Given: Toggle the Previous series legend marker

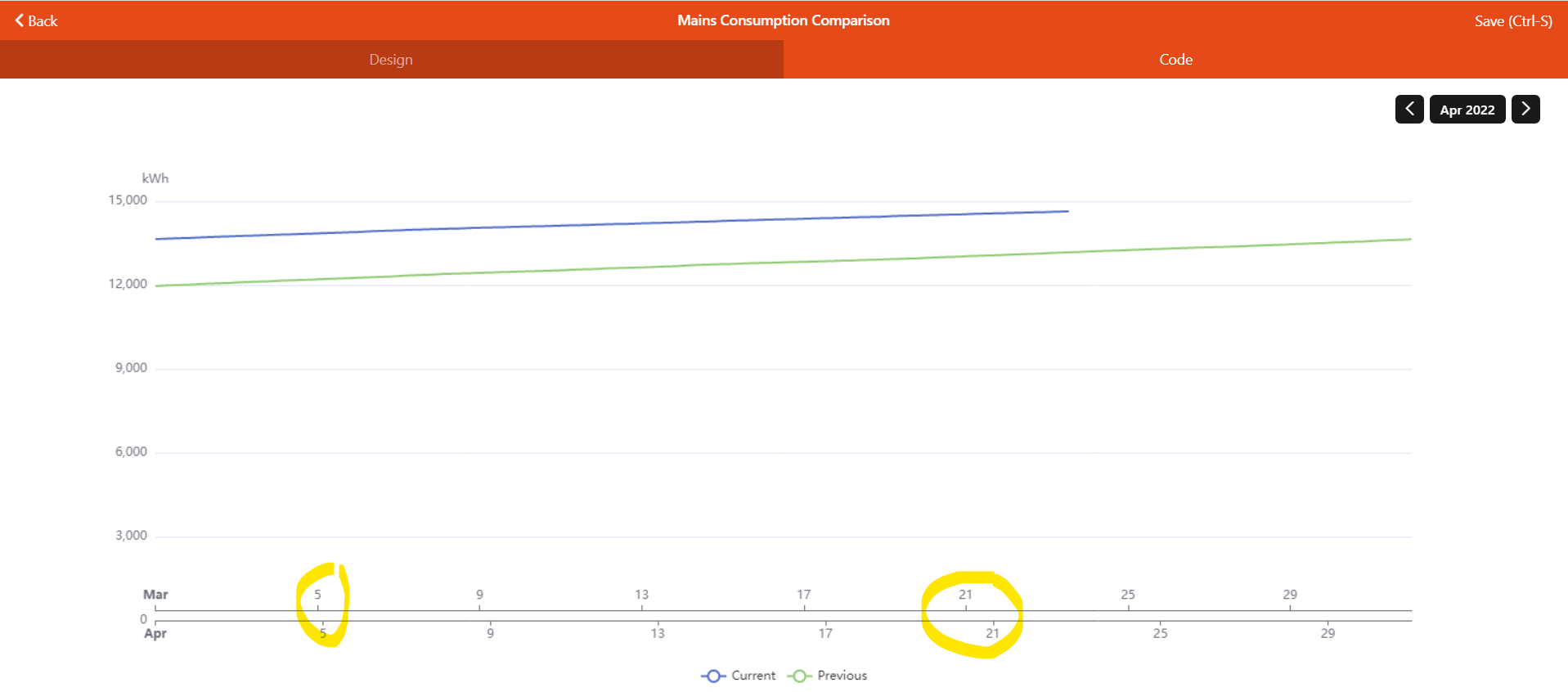Looking at the screenshot, I should [x=799, y=676].
